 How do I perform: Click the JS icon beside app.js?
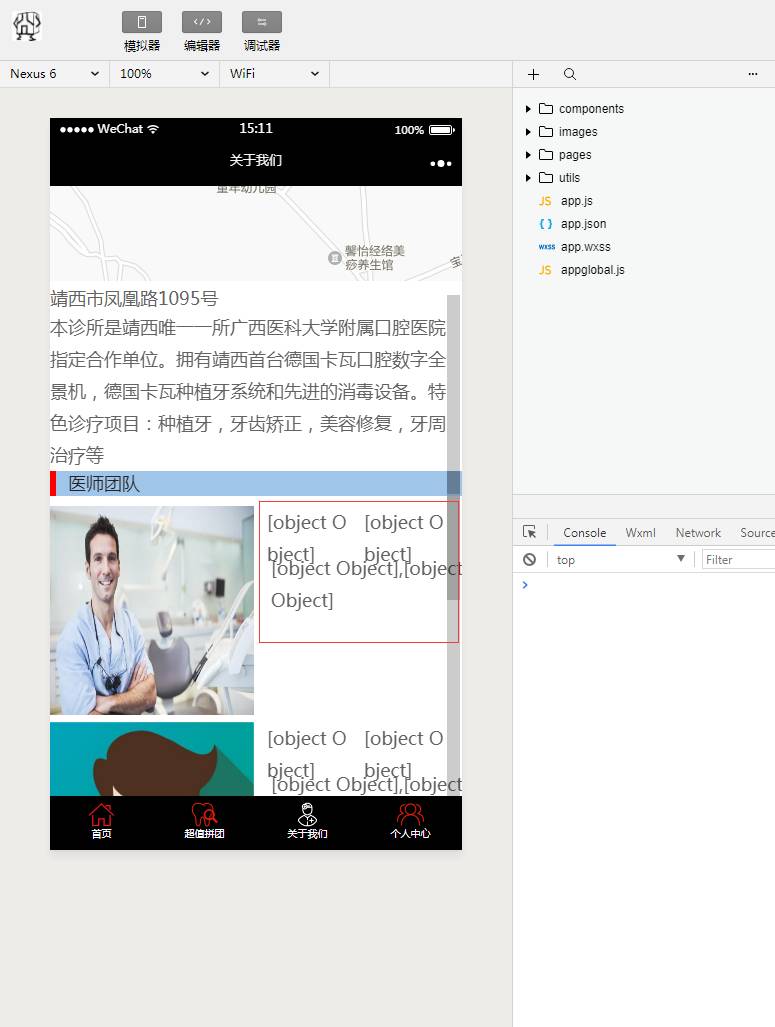[x=545, y=201]
